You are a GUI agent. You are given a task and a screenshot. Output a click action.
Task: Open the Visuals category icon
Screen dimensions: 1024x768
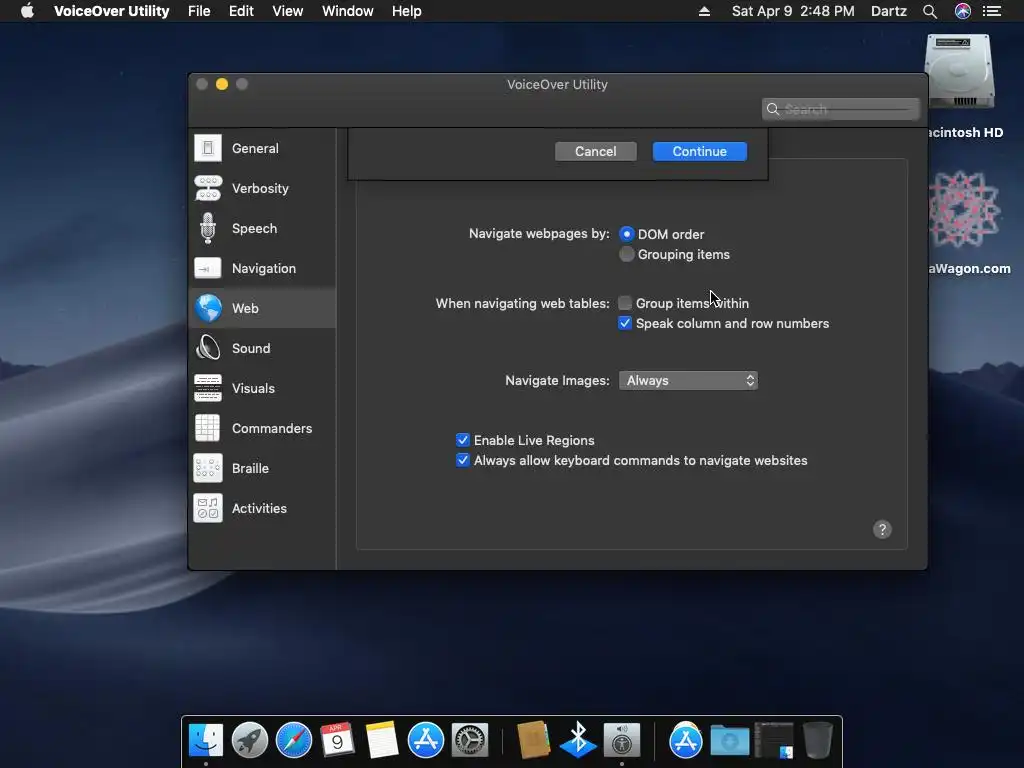208,388
